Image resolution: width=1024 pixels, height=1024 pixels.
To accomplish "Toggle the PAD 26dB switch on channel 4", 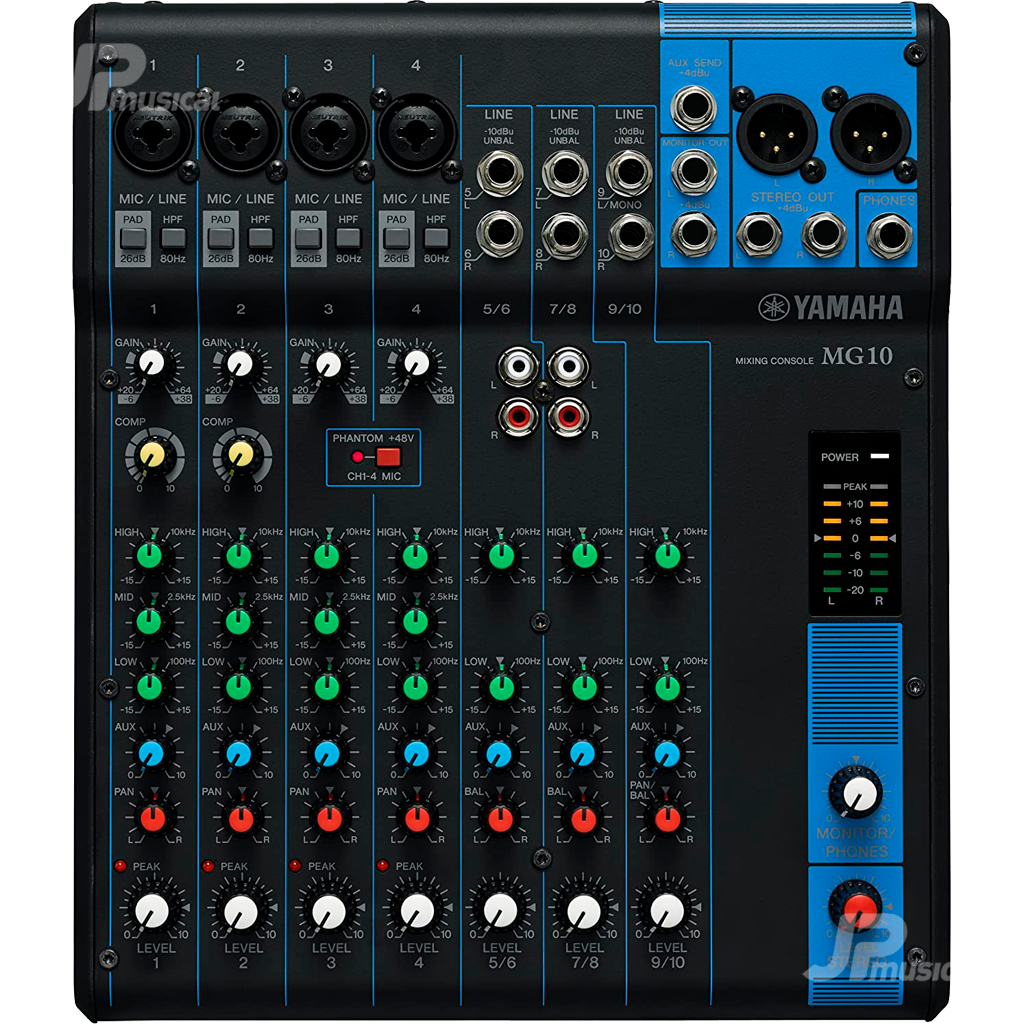I will click(x=396, y=238).
